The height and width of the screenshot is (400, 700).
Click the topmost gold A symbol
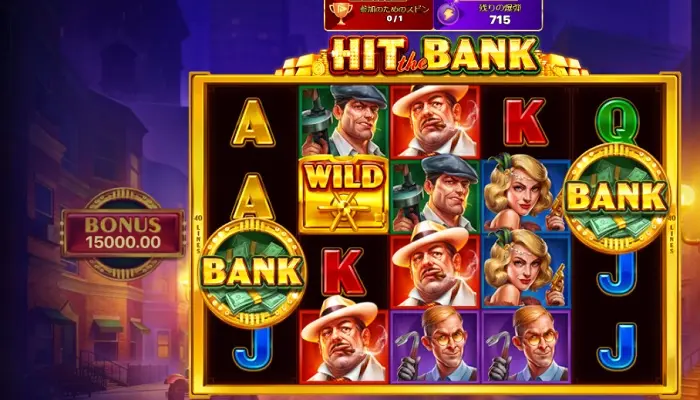coord(253,122)
